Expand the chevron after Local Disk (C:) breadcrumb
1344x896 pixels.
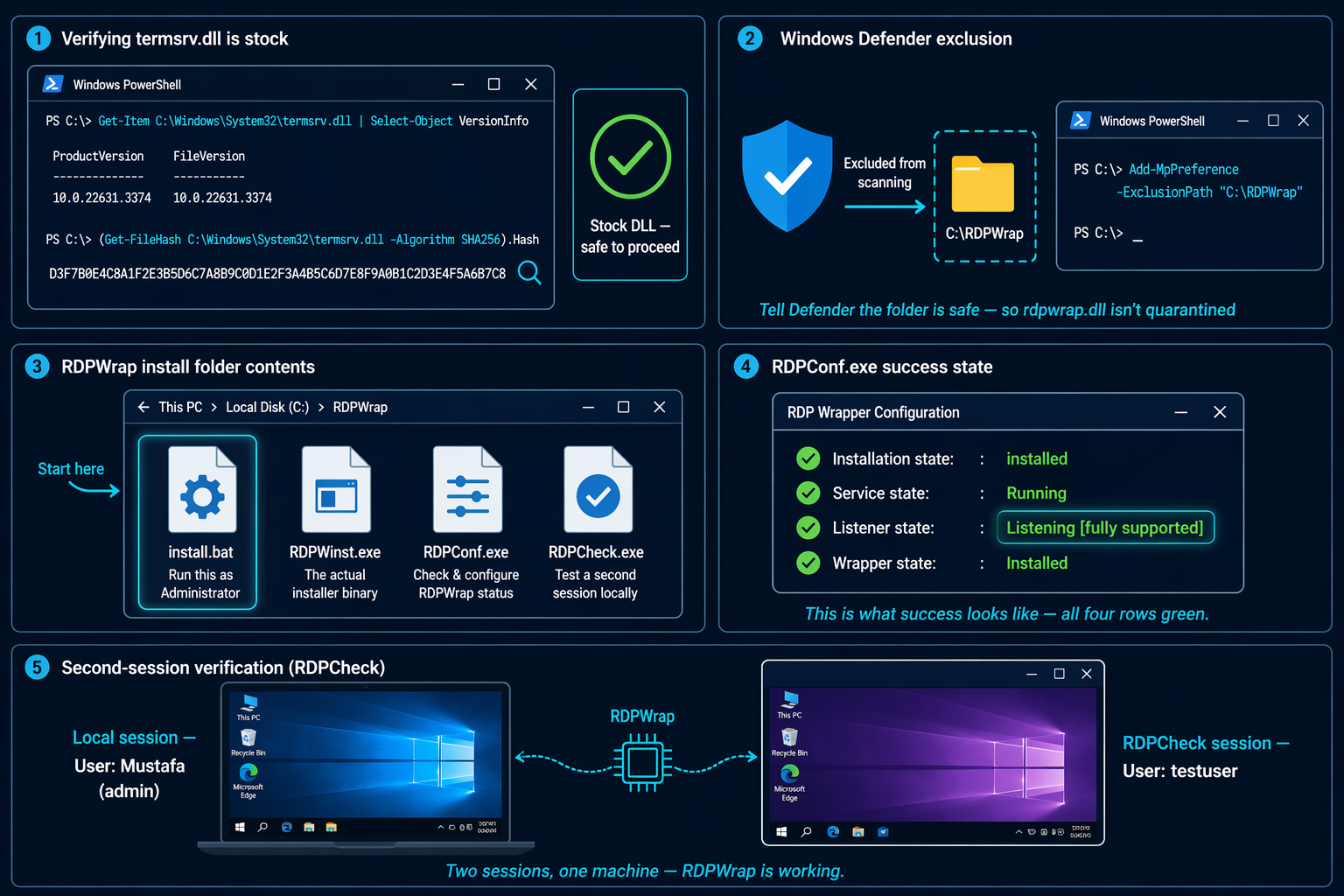click(321, 407)
